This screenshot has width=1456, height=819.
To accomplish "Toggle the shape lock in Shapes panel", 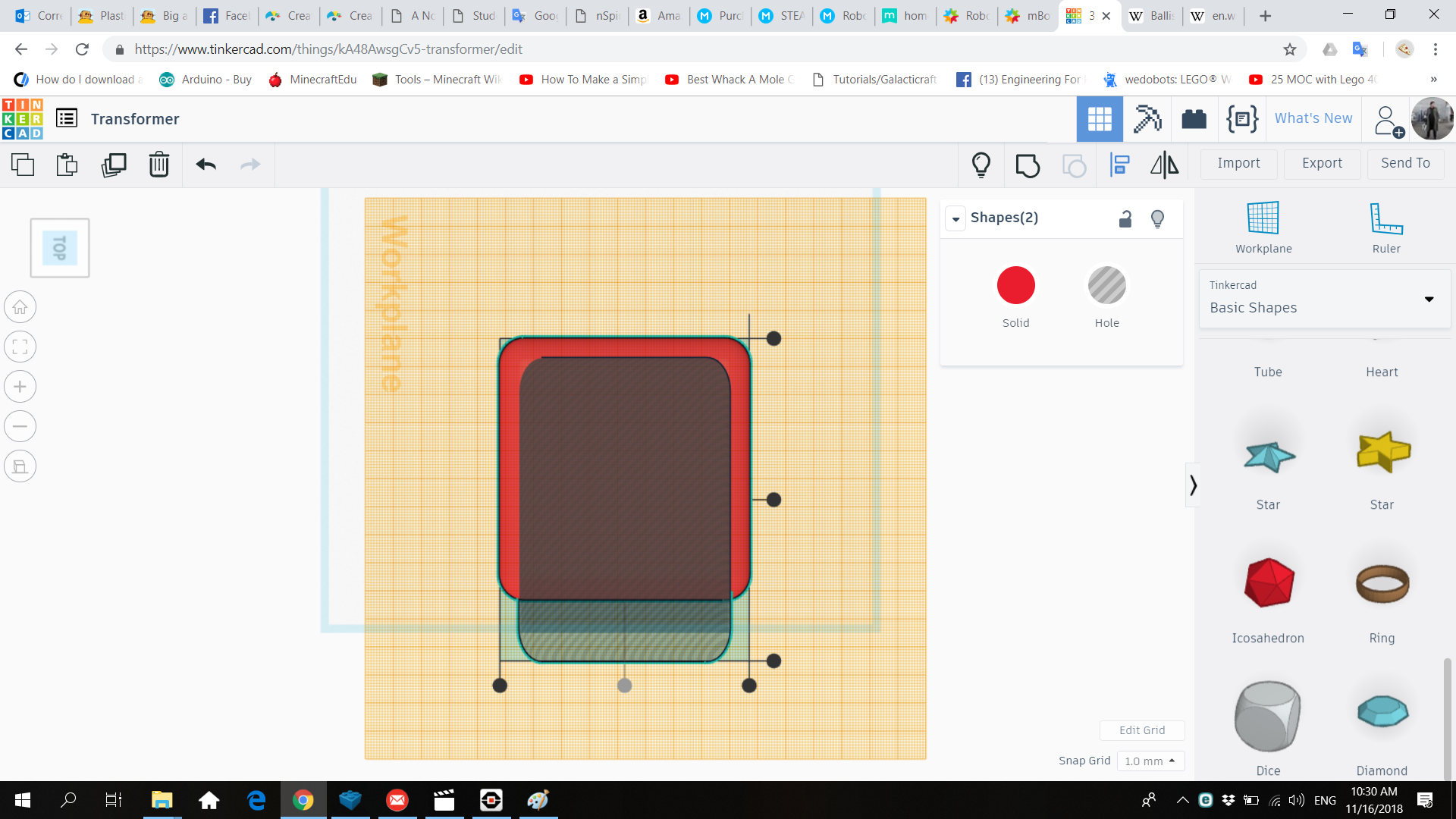I will pyautogui.click(x=1125, y=218).
